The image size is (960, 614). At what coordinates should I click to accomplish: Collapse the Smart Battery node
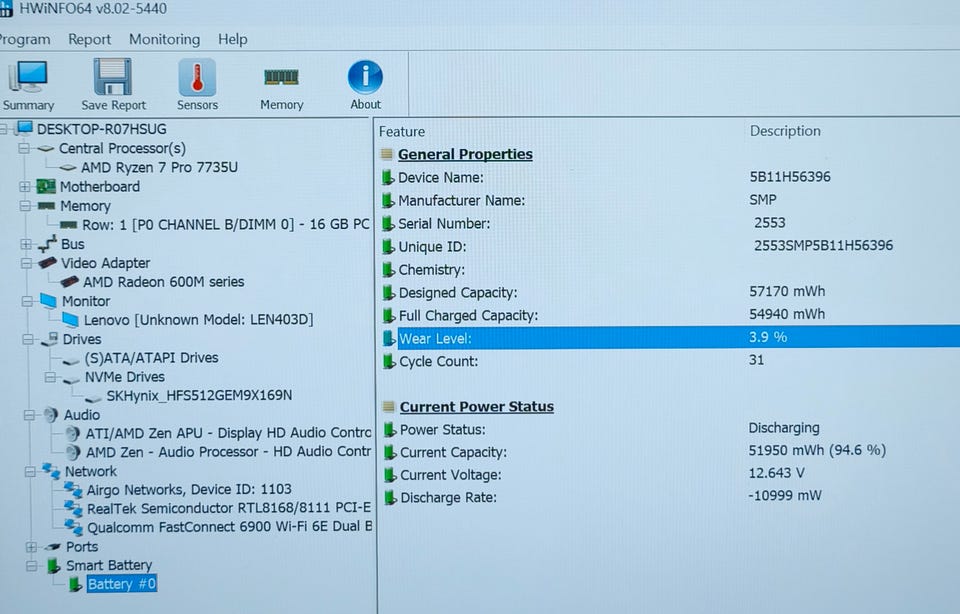31,566
